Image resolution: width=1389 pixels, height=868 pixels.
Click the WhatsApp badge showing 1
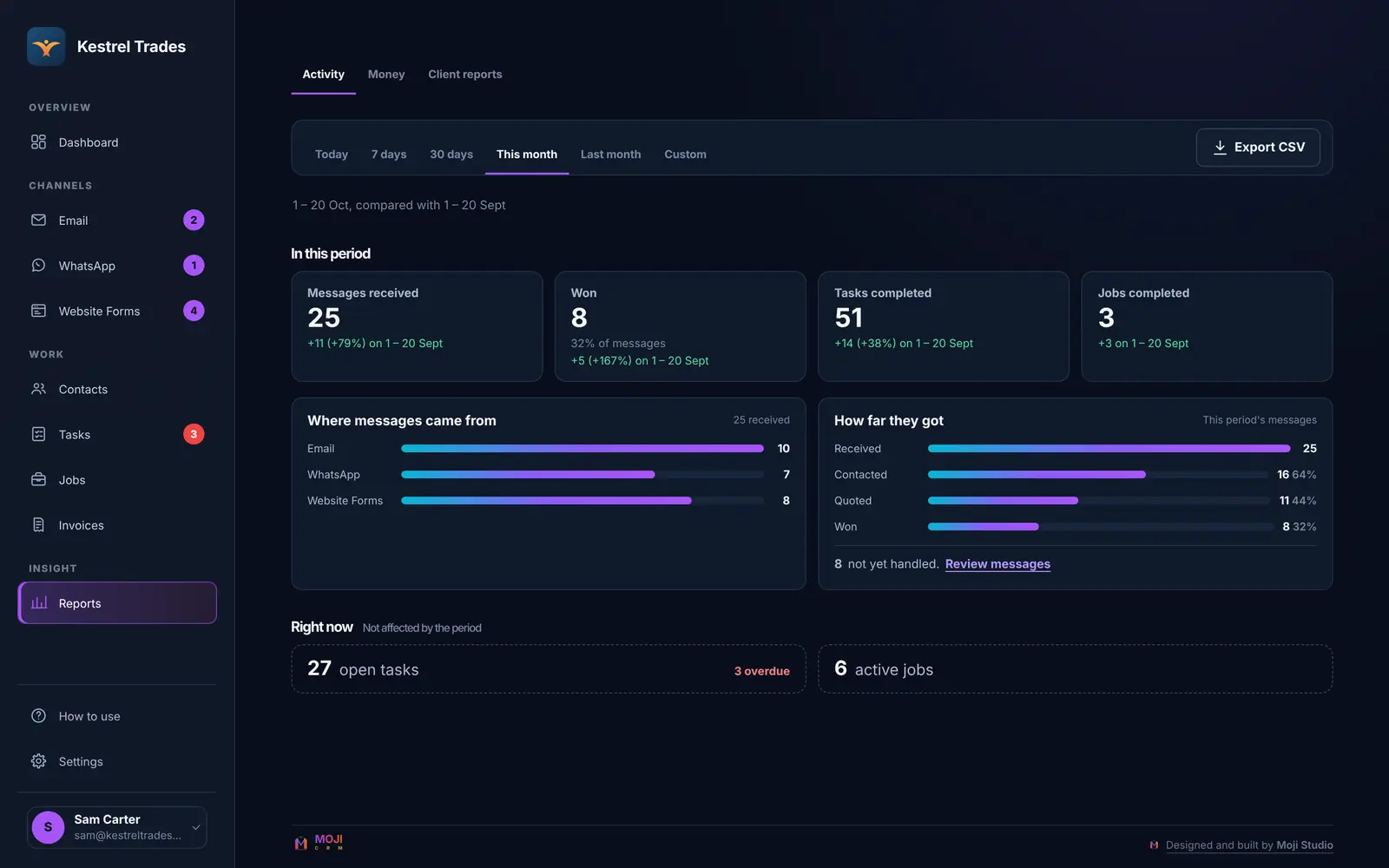coord(194,266)
